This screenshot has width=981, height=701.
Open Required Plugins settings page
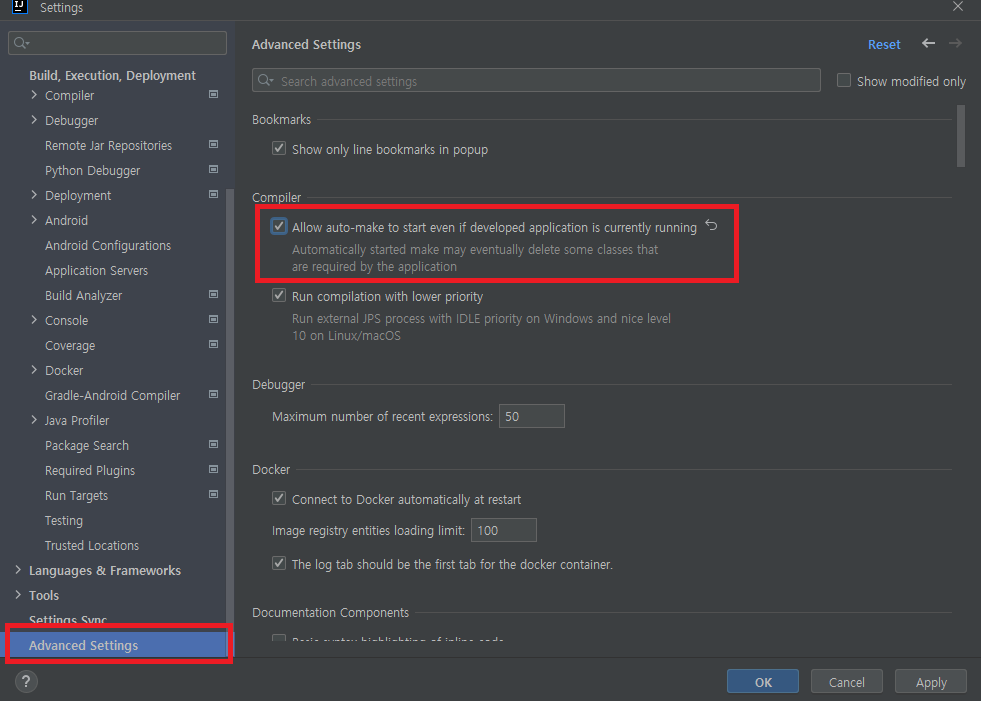coord(90,470)
